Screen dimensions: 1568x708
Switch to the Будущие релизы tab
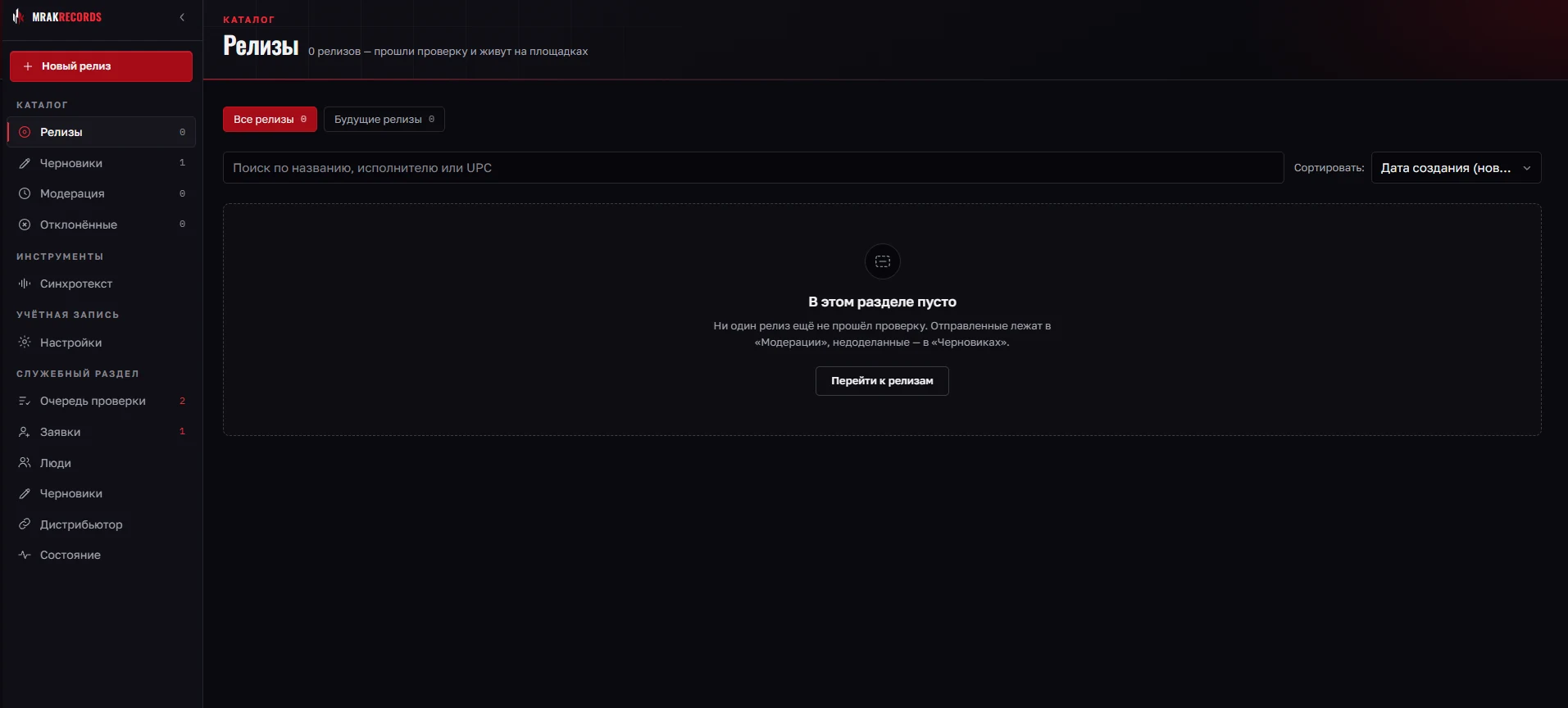[384, 120]
